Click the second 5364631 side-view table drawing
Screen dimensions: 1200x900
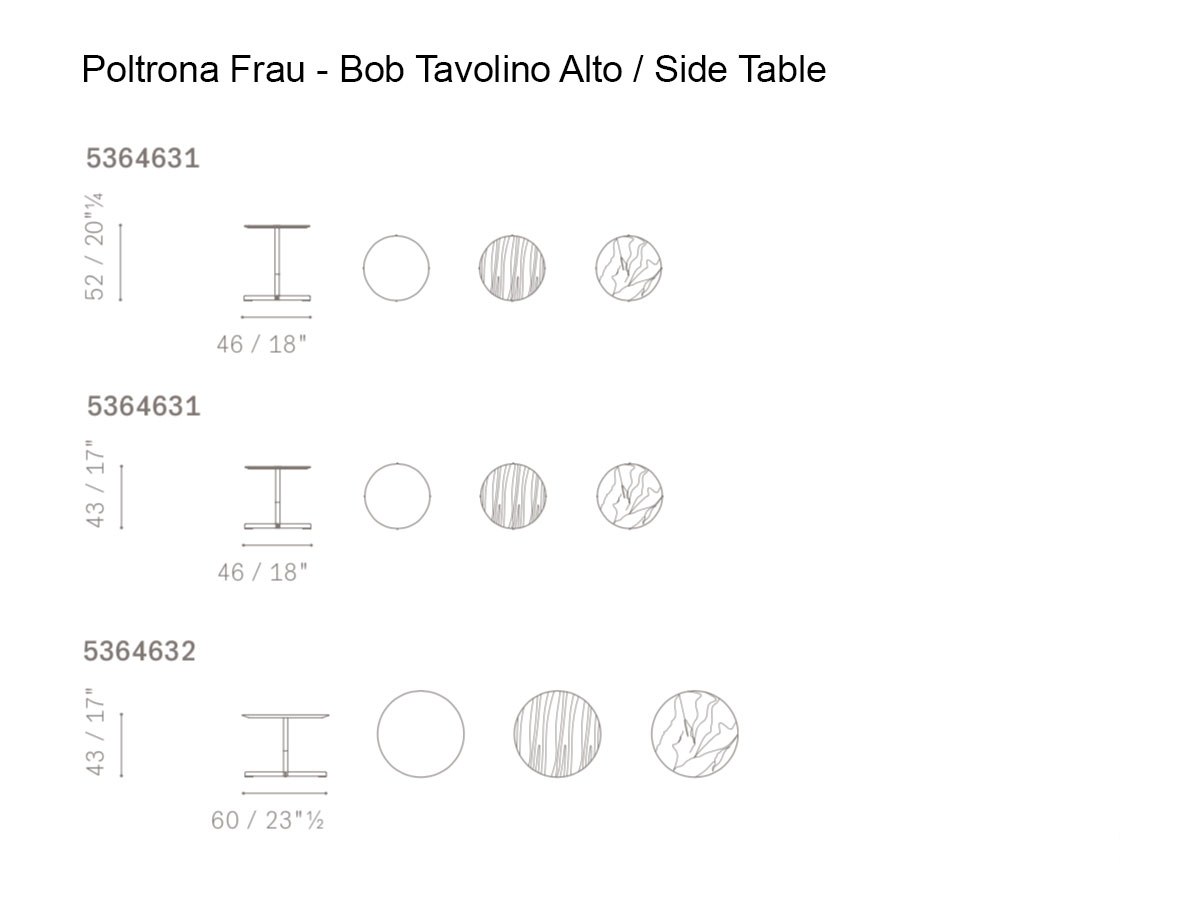277,497
